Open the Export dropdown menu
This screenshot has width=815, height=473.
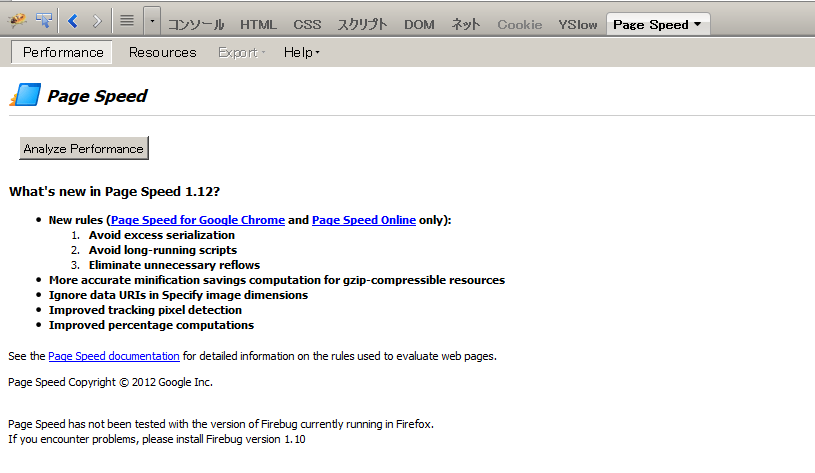(x=241, y=52)
